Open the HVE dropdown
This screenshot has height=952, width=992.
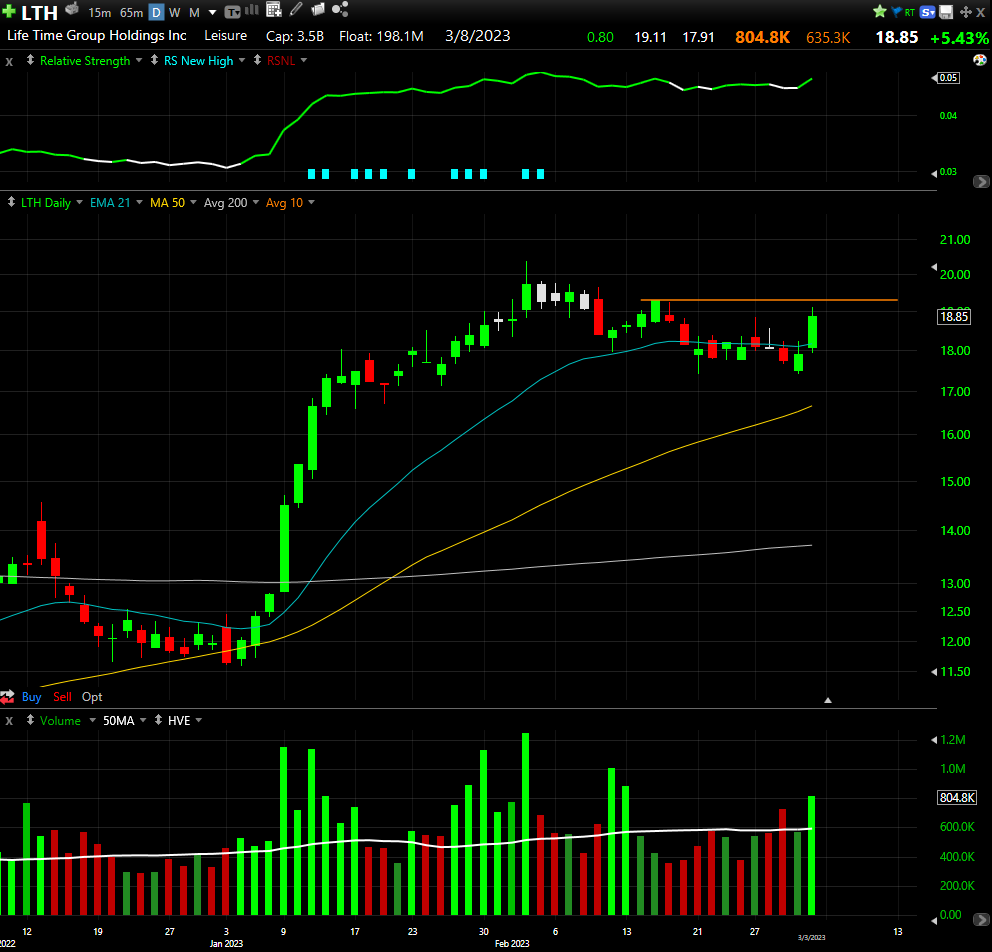[x=199, y=720]
